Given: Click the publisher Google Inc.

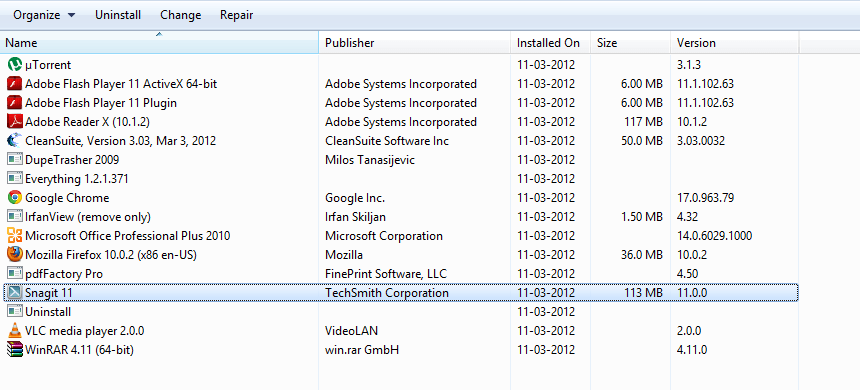Looking at the screenshot, I should (x=355, y=197).
